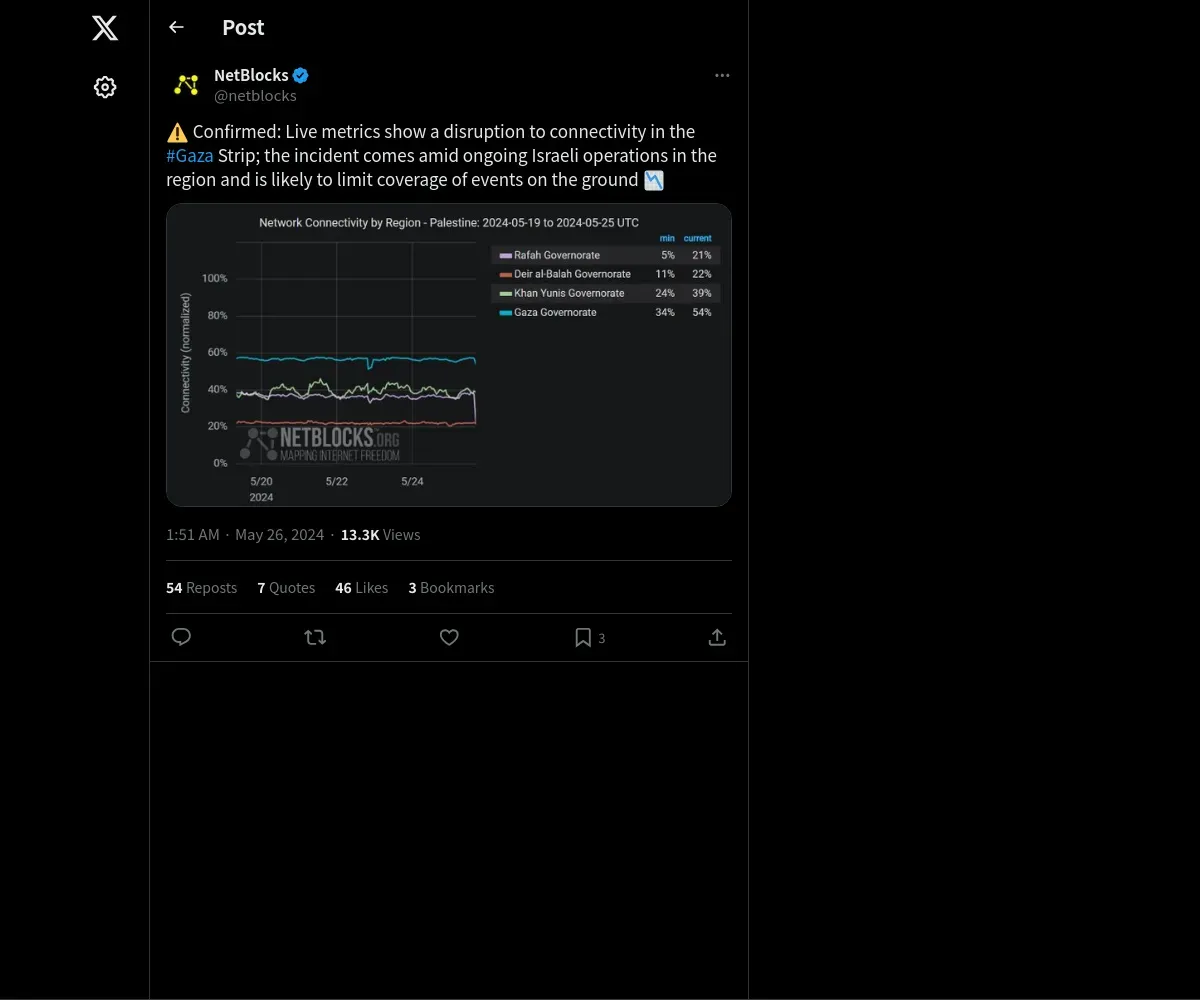1200x1000 pixels.
Task: Open the three-dot post options menu
Action: (x=722, y=76)
